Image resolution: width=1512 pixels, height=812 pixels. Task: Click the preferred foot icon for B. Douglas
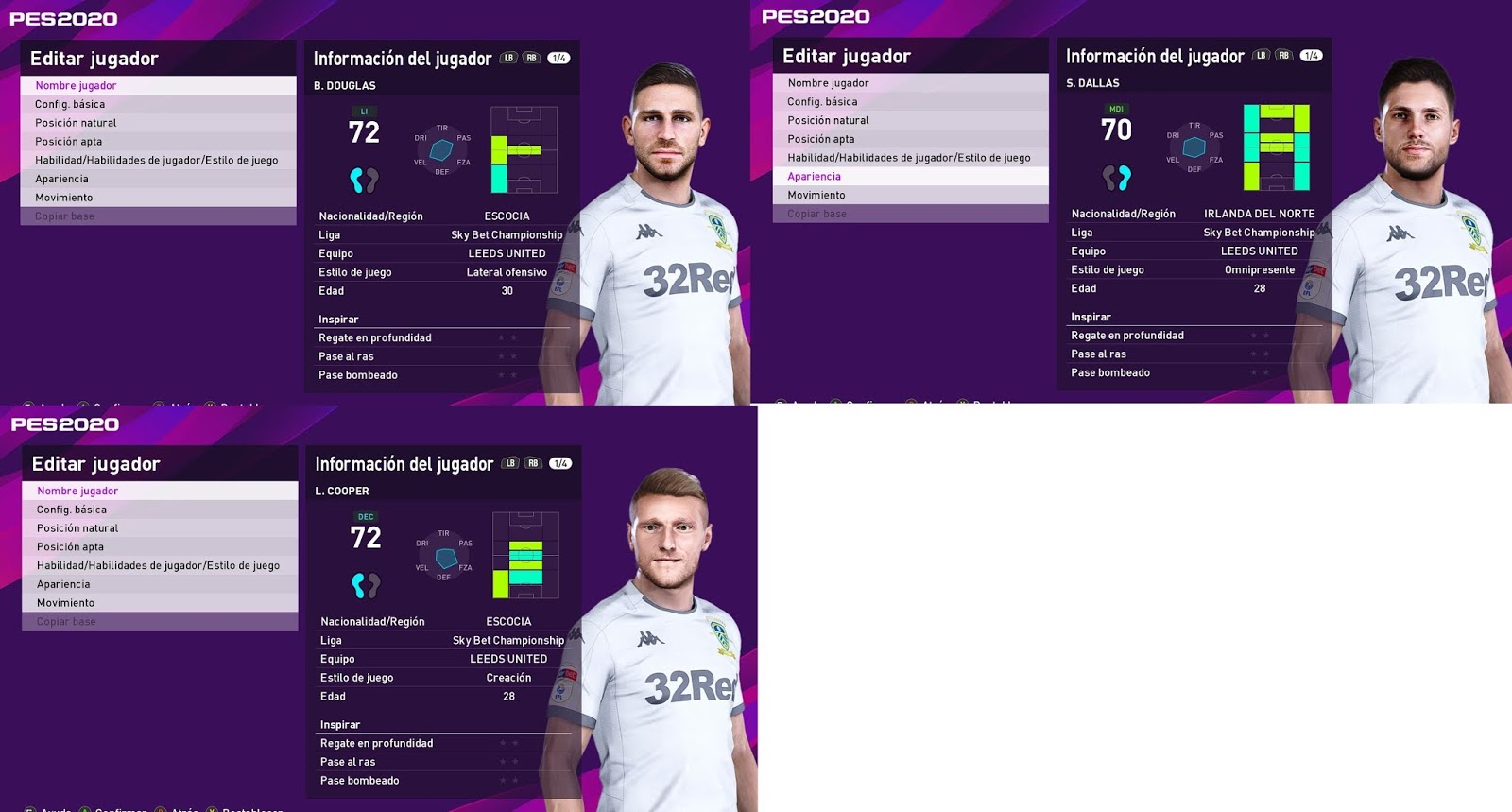(364, 180)
